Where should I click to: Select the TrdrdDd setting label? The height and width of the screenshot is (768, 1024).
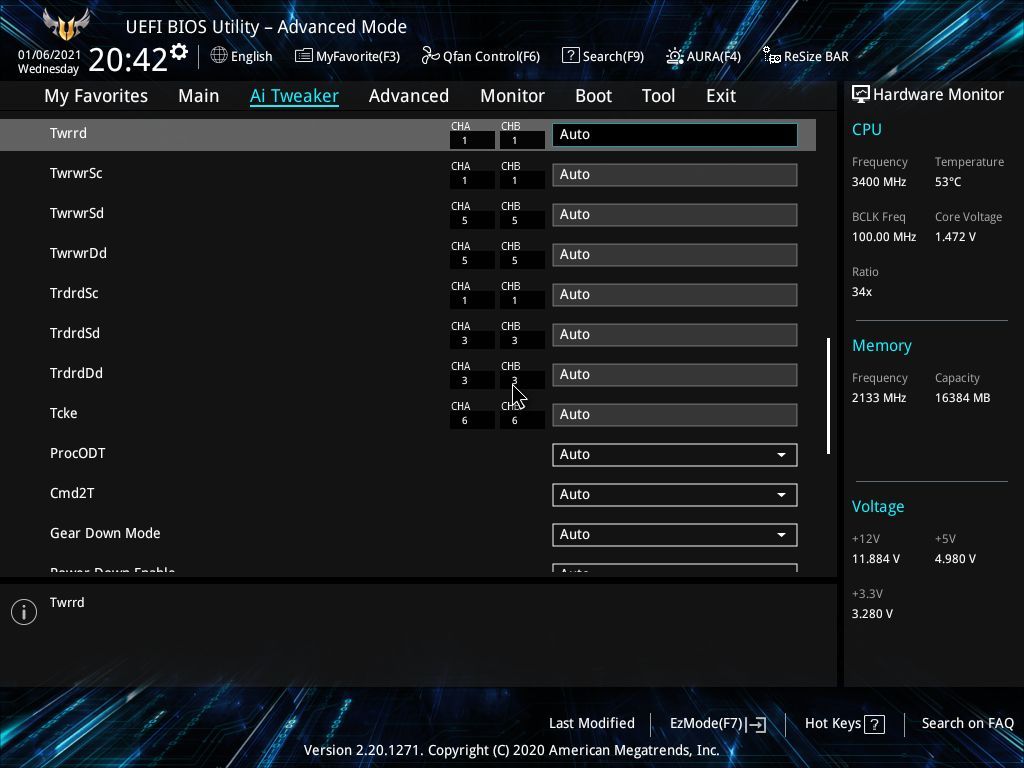pyautogui.click(x=76, y=373)
